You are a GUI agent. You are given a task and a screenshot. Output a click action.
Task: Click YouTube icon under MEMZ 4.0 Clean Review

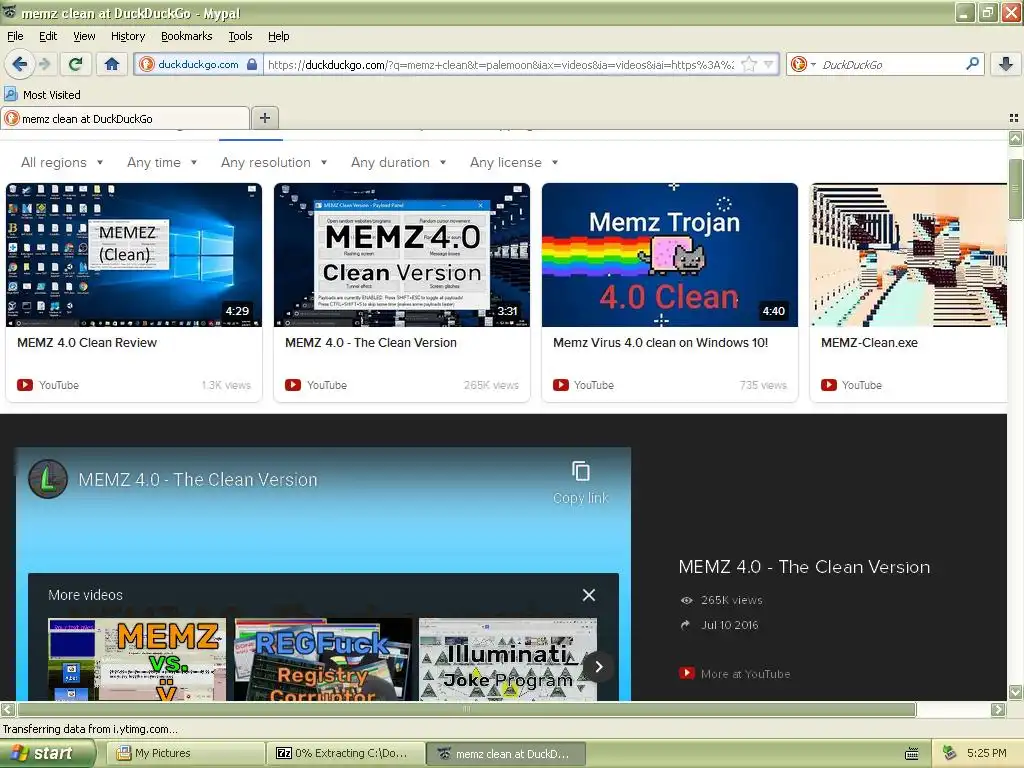coord(25,385)
